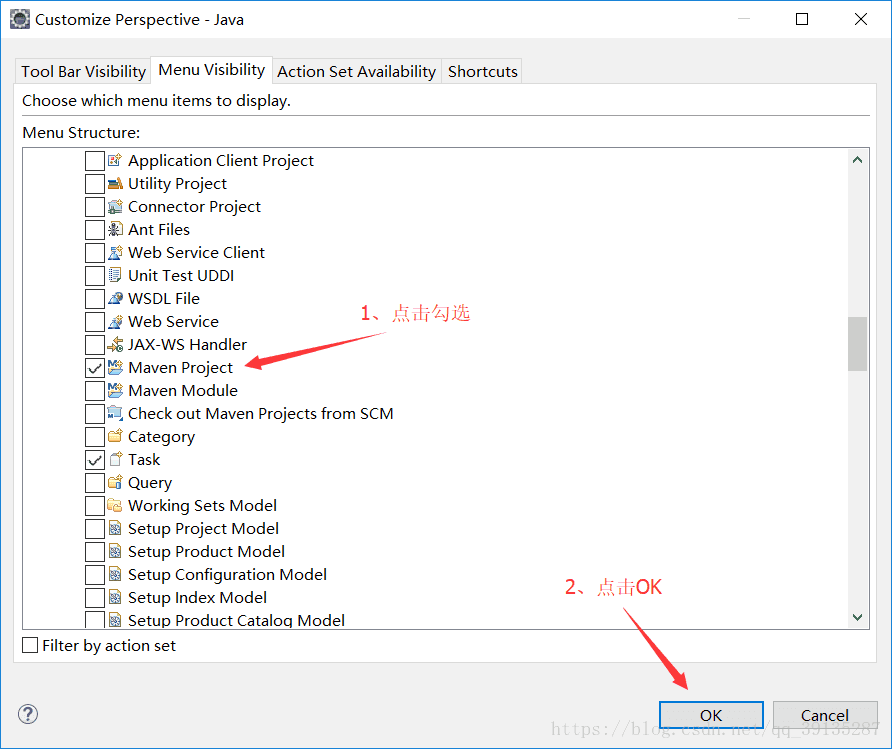892x749 pixels.
Task: Toggle Filter by action set checkbox
Action: [x=30, y=645]
